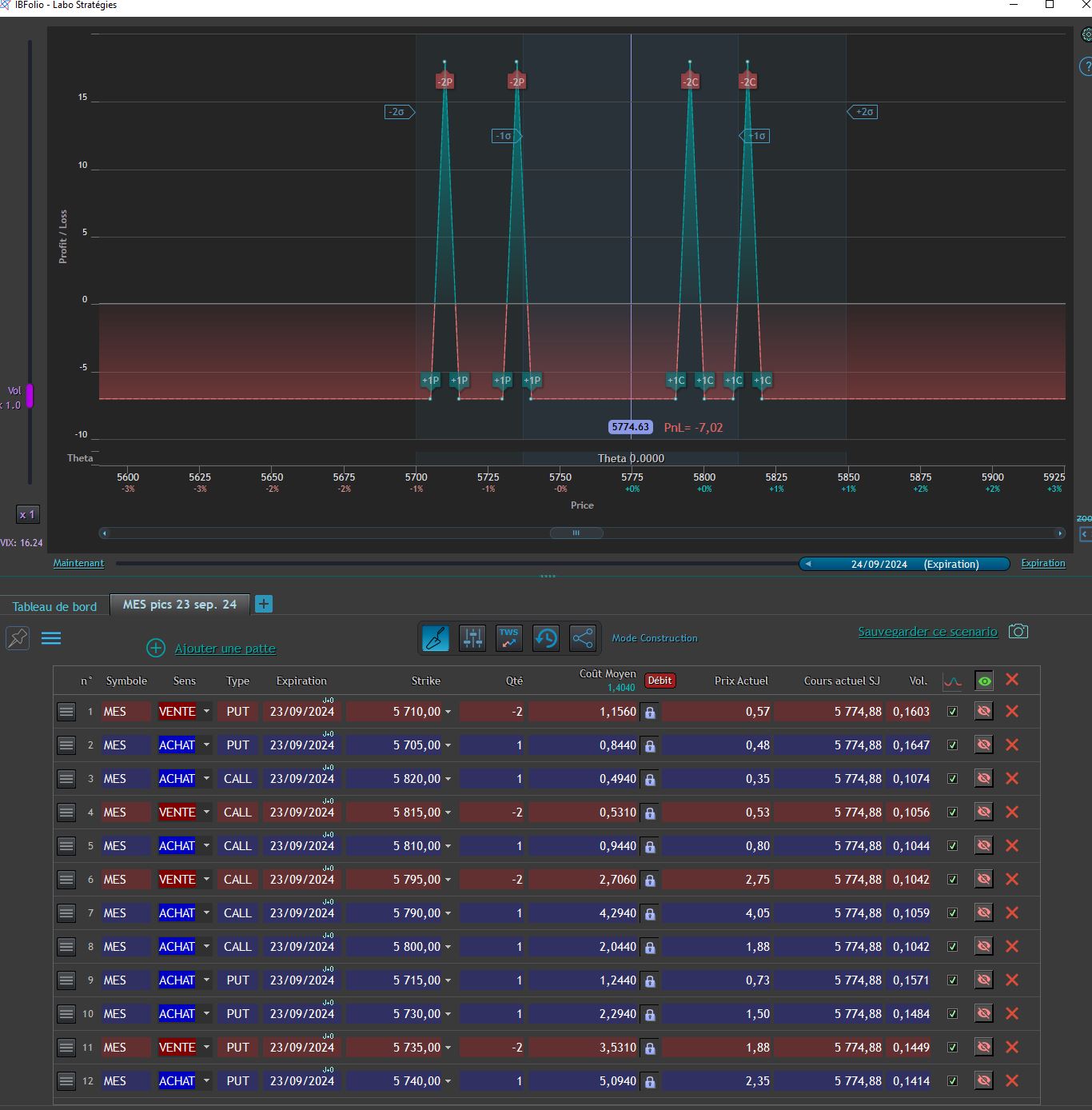Open the Sens dropdown for row 2 ACHAT
Viewport: 1092px width, 1110px height.
coord(206,745)
